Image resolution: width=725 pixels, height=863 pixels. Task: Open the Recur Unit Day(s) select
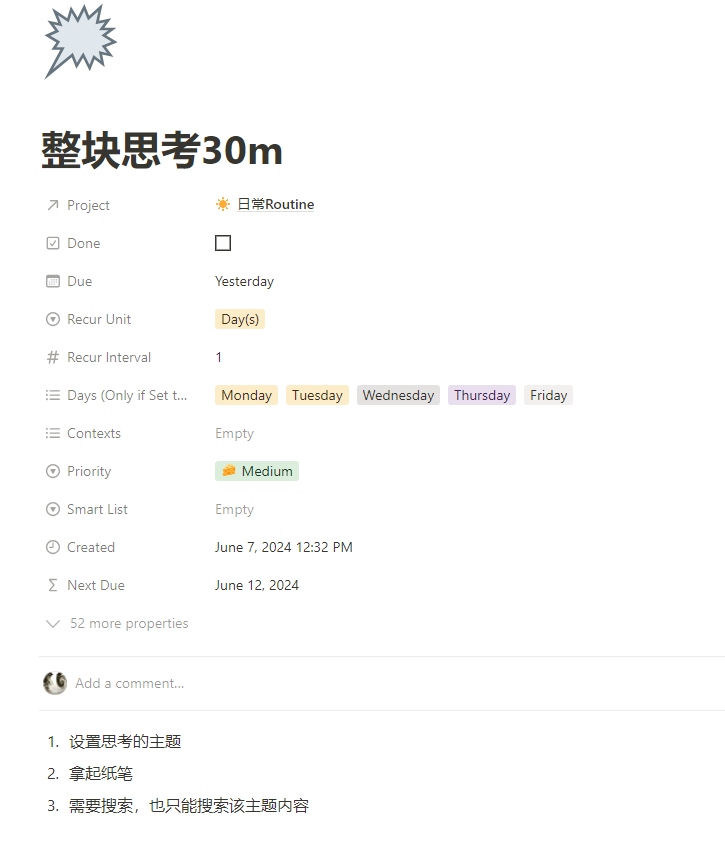tap(240, 319)
